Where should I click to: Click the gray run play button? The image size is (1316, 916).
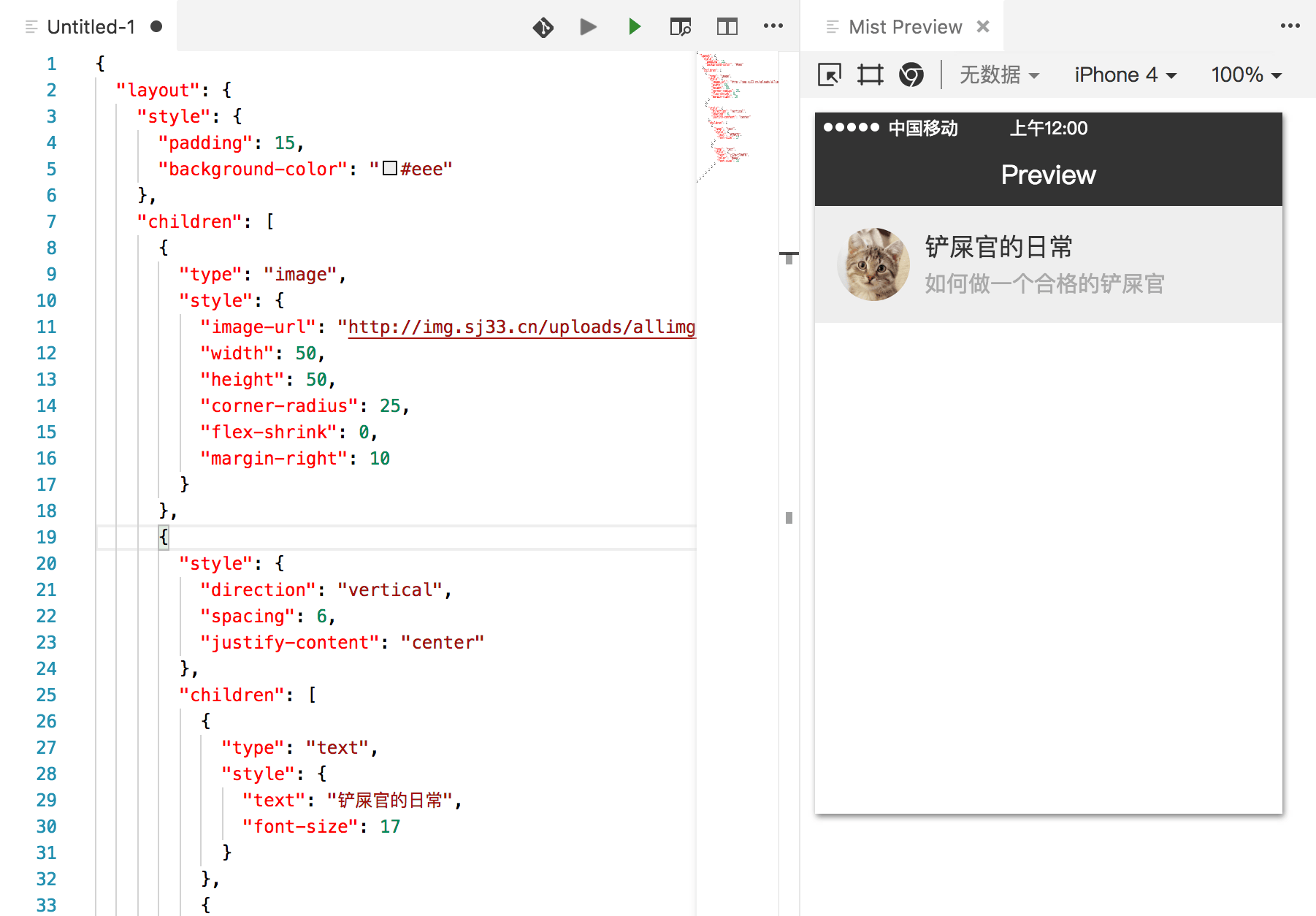[588, 27]
